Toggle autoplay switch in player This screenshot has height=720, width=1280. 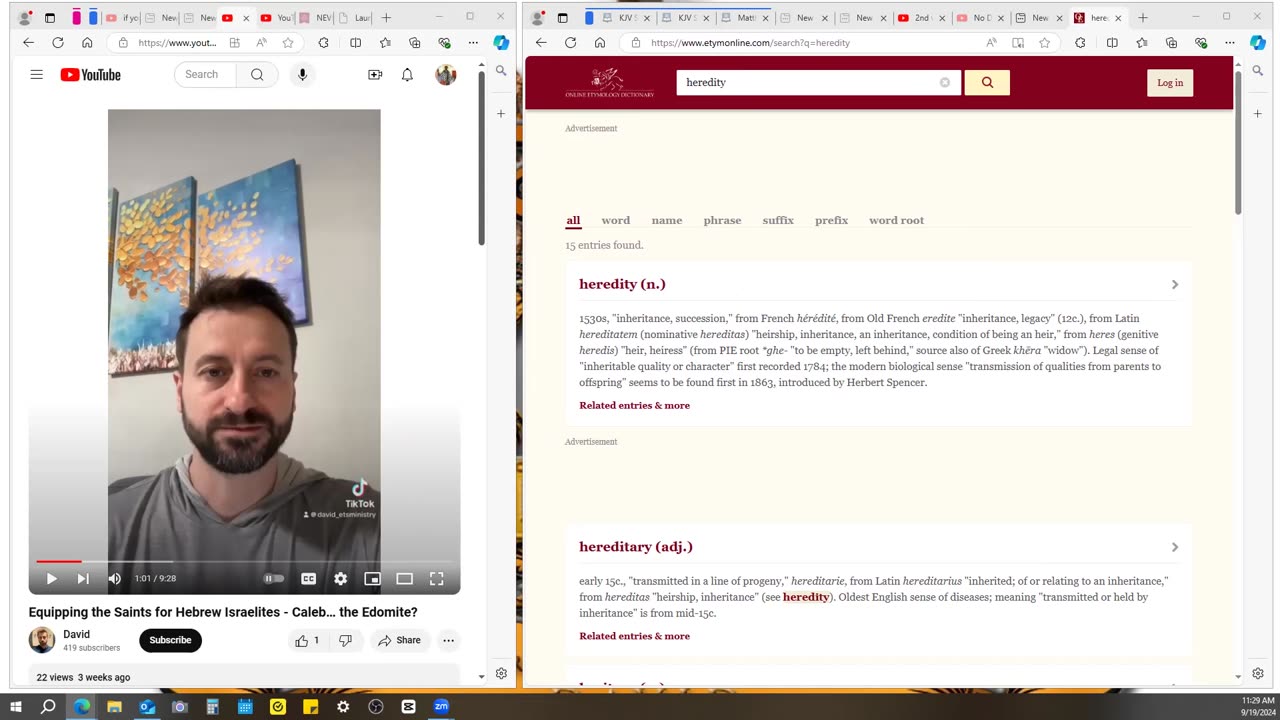[x=274, y=578]
